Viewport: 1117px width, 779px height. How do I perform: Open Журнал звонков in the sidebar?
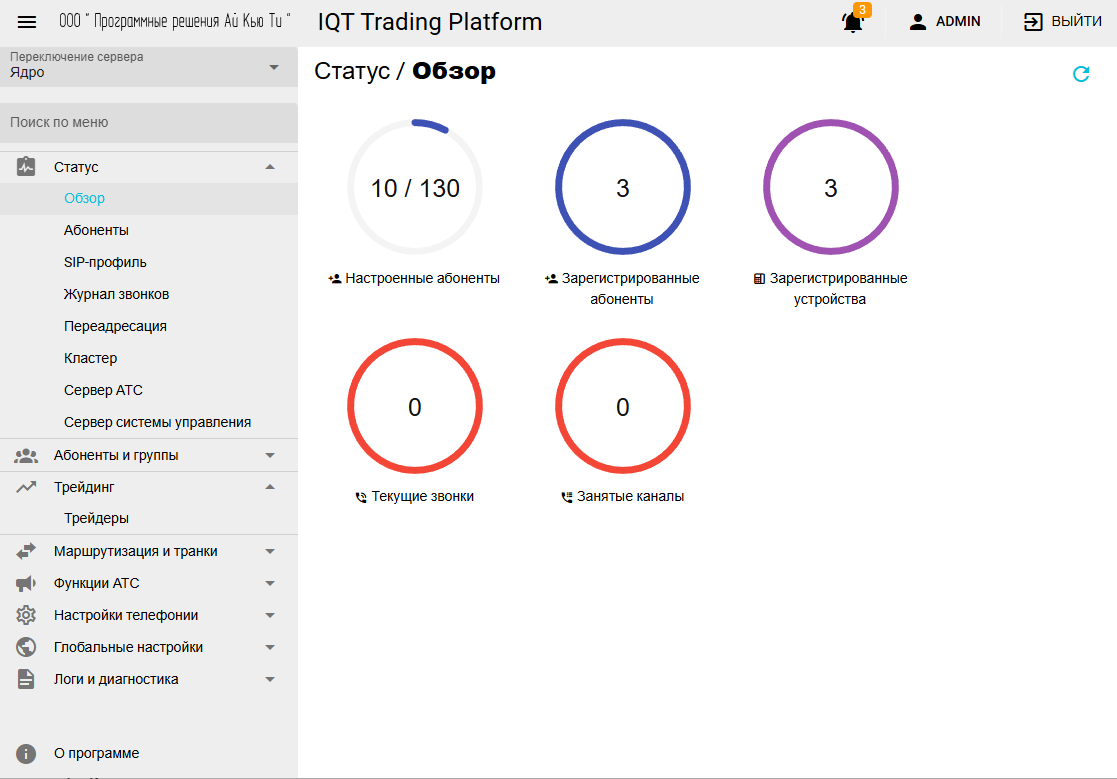[x=149, y=294]
